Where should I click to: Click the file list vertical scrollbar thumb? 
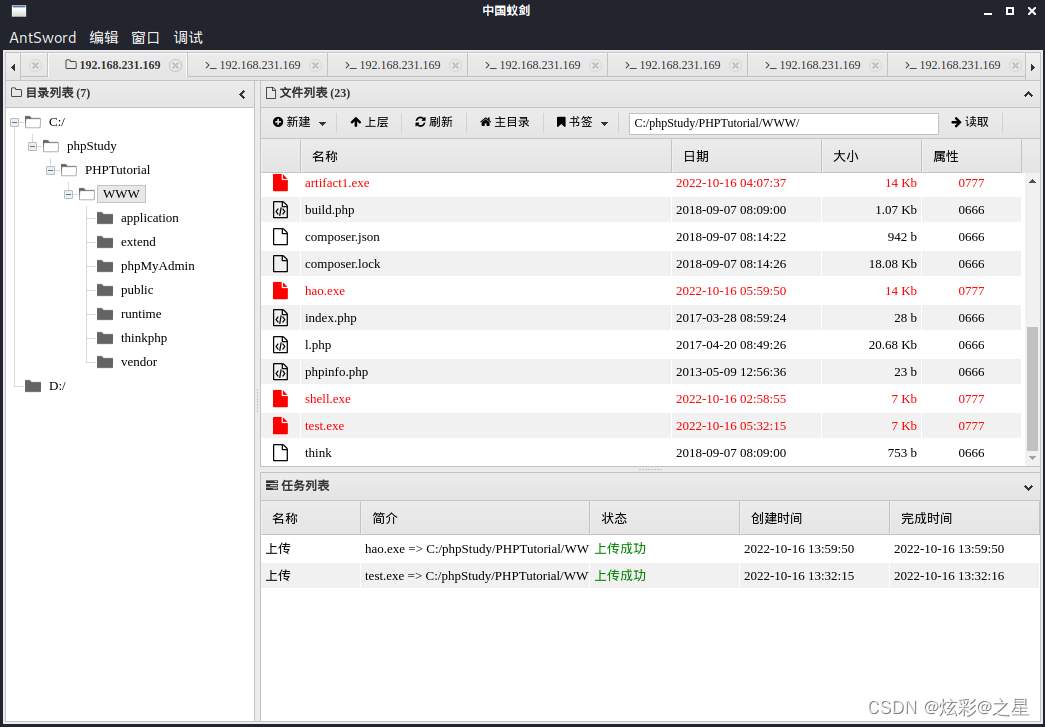click(x=1032, y=389)
